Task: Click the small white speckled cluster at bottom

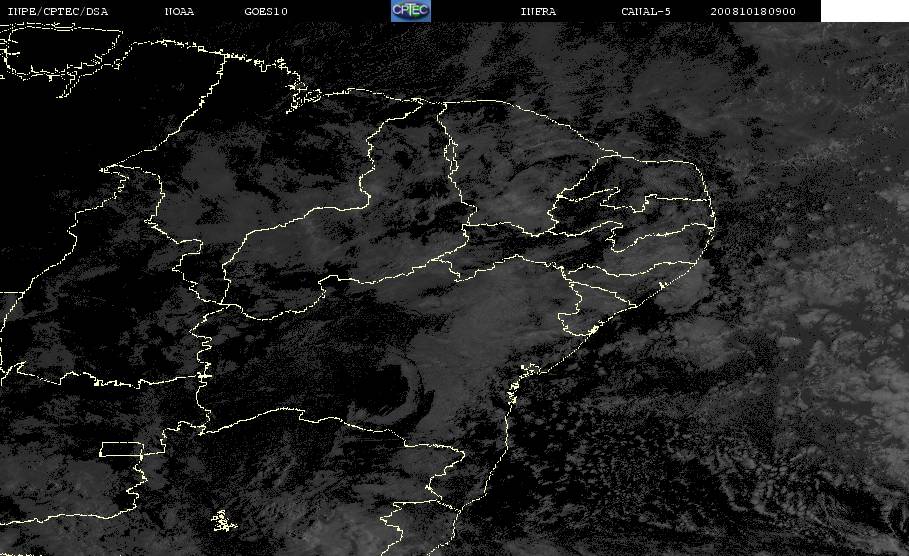Action: pyautogui.click(x=223, y=521)
